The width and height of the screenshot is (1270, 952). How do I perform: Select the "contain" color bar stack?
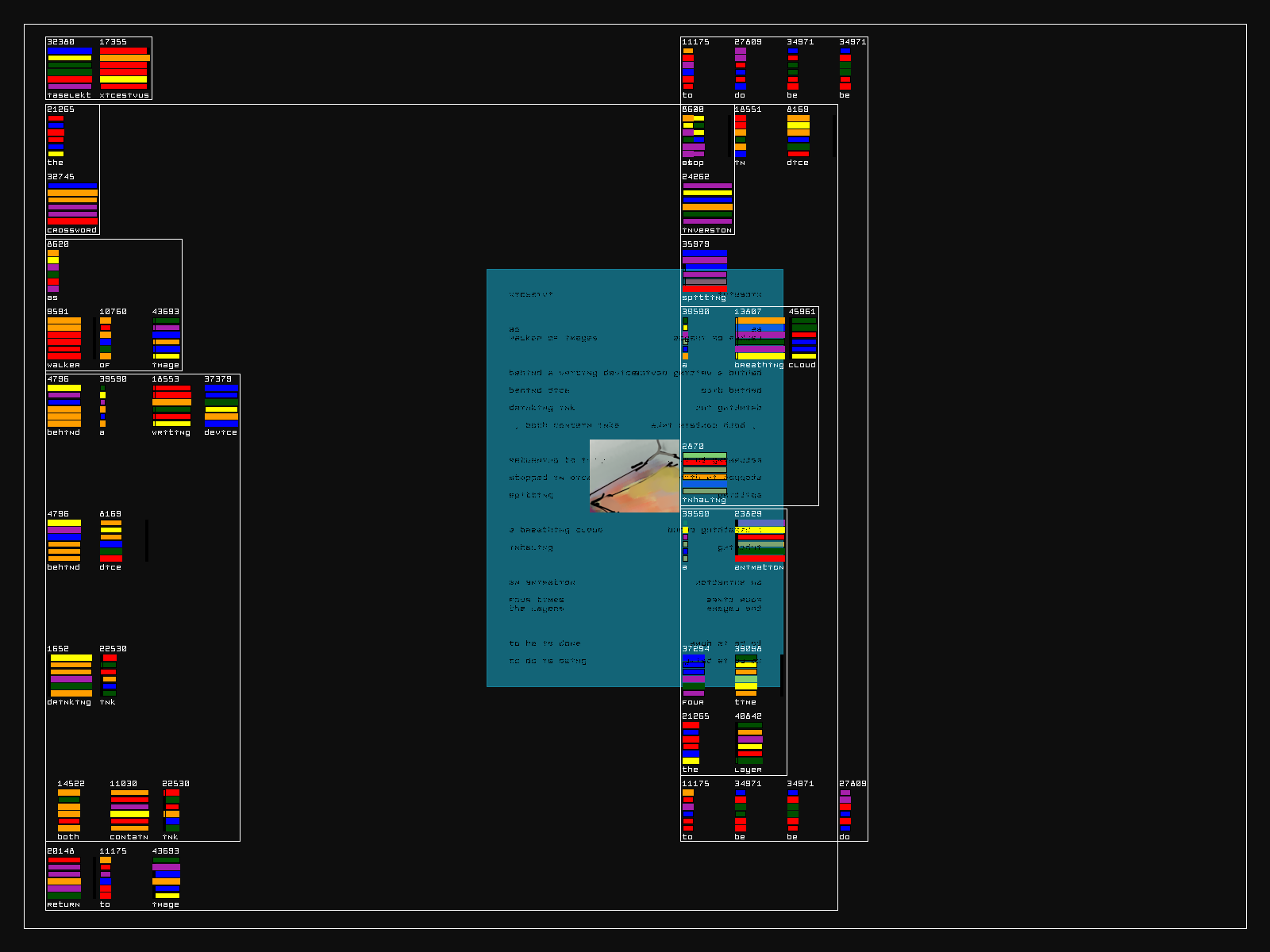129,810
